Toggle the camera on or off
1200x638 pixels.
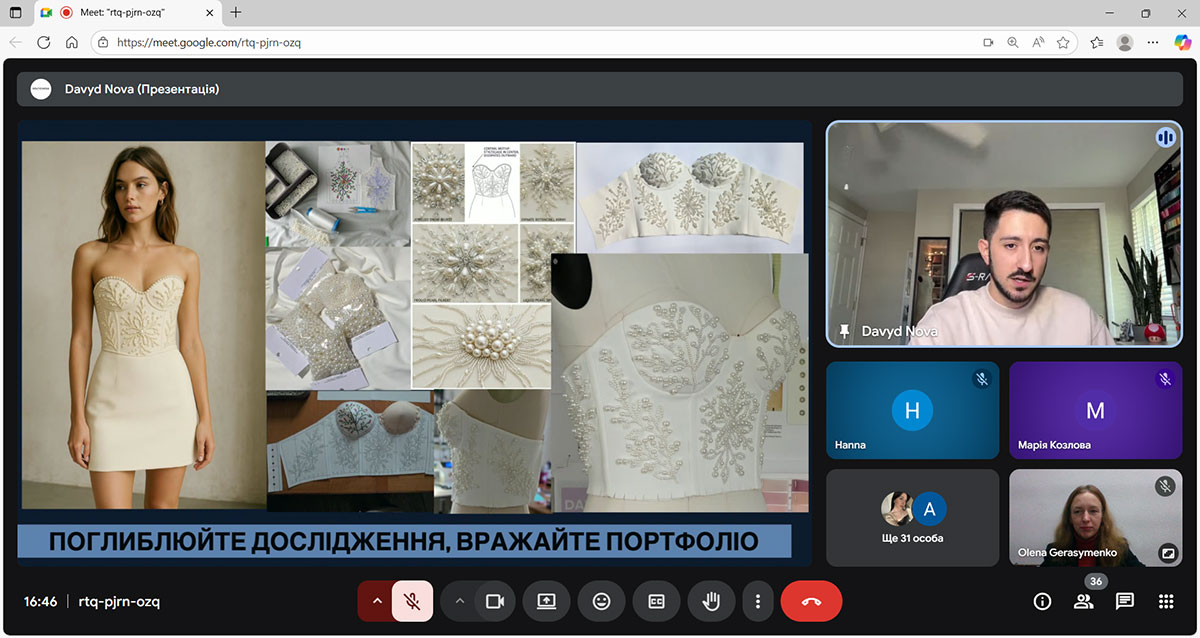493,601
